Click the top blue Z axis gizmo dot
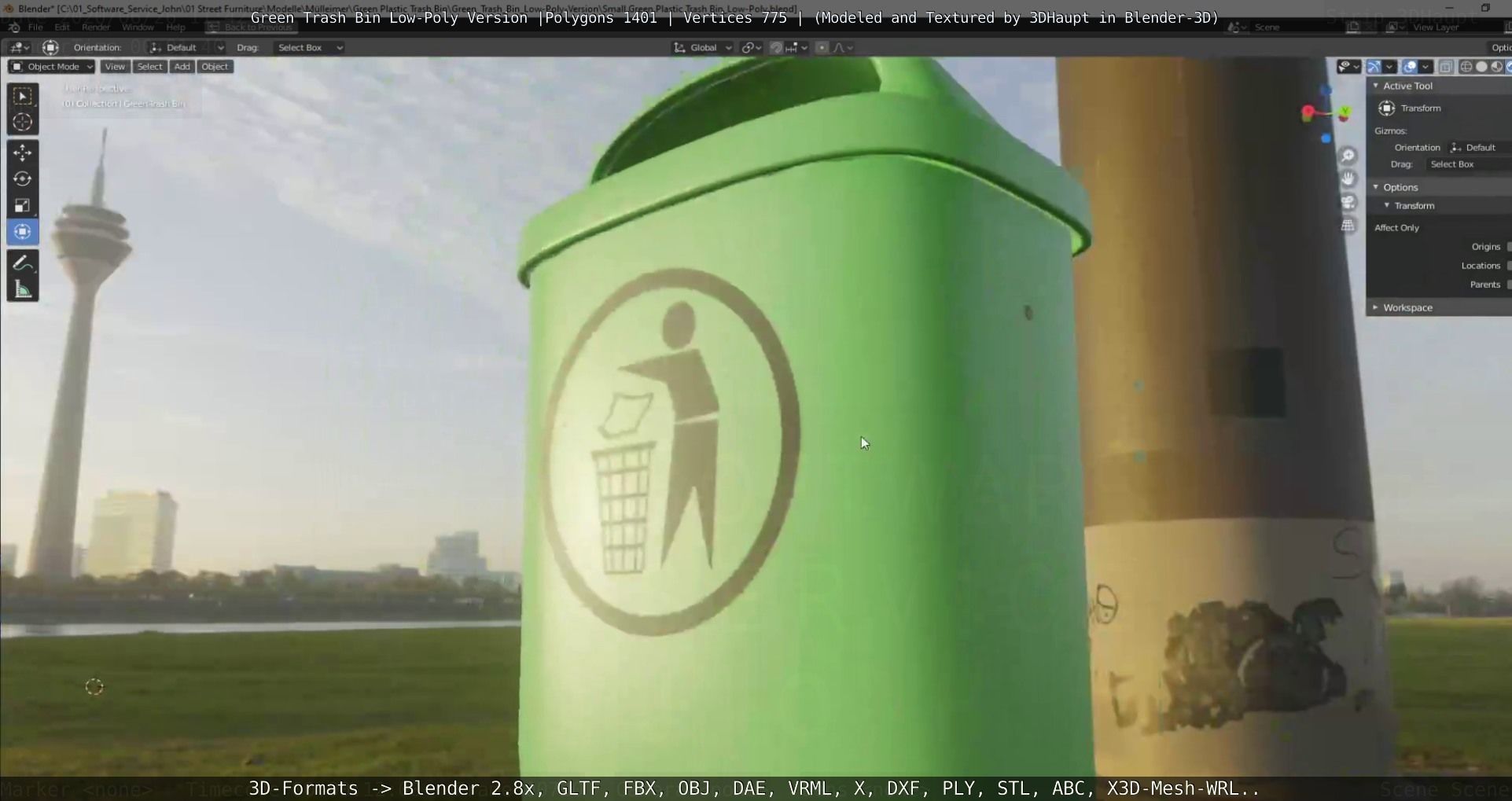This screenshot has width=1512, height=801. [x=1326, y=91]
